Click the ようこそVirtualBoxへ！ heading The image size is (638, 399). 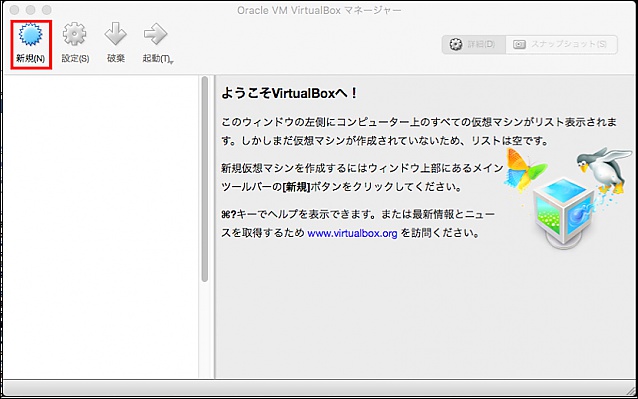[289, 94]
